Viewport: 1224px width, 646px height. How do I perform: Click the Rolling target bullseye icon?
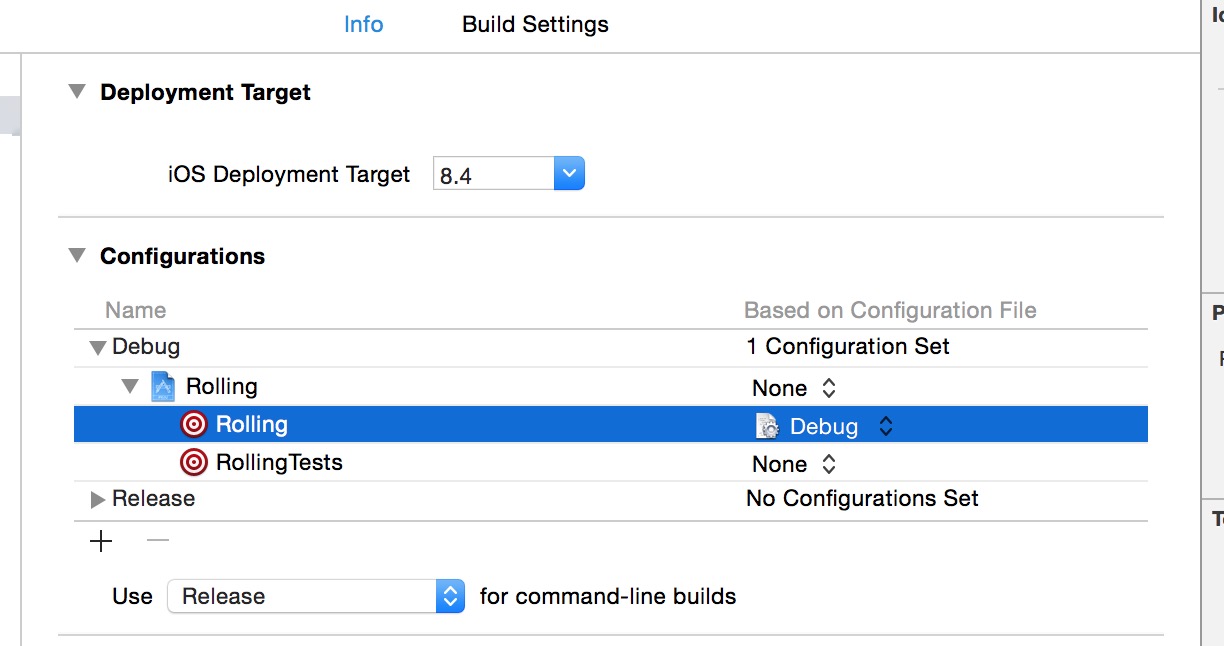pyautogui.click(x=193, y=425)
